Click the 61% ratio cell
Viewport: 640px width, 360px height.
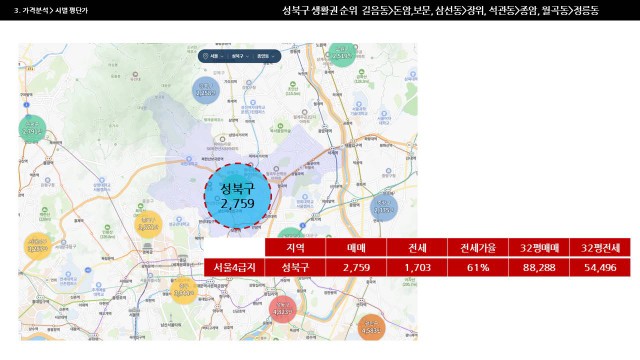click(x=478, y=267)
